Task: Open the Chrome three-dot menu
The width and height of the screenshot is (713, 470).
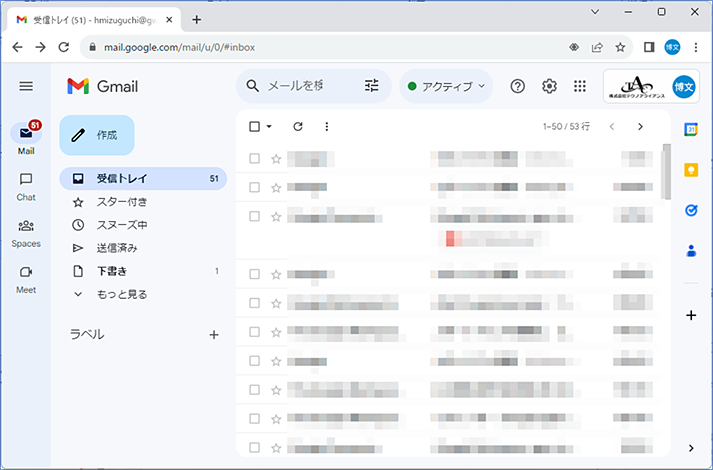Action: click(696, 47)
